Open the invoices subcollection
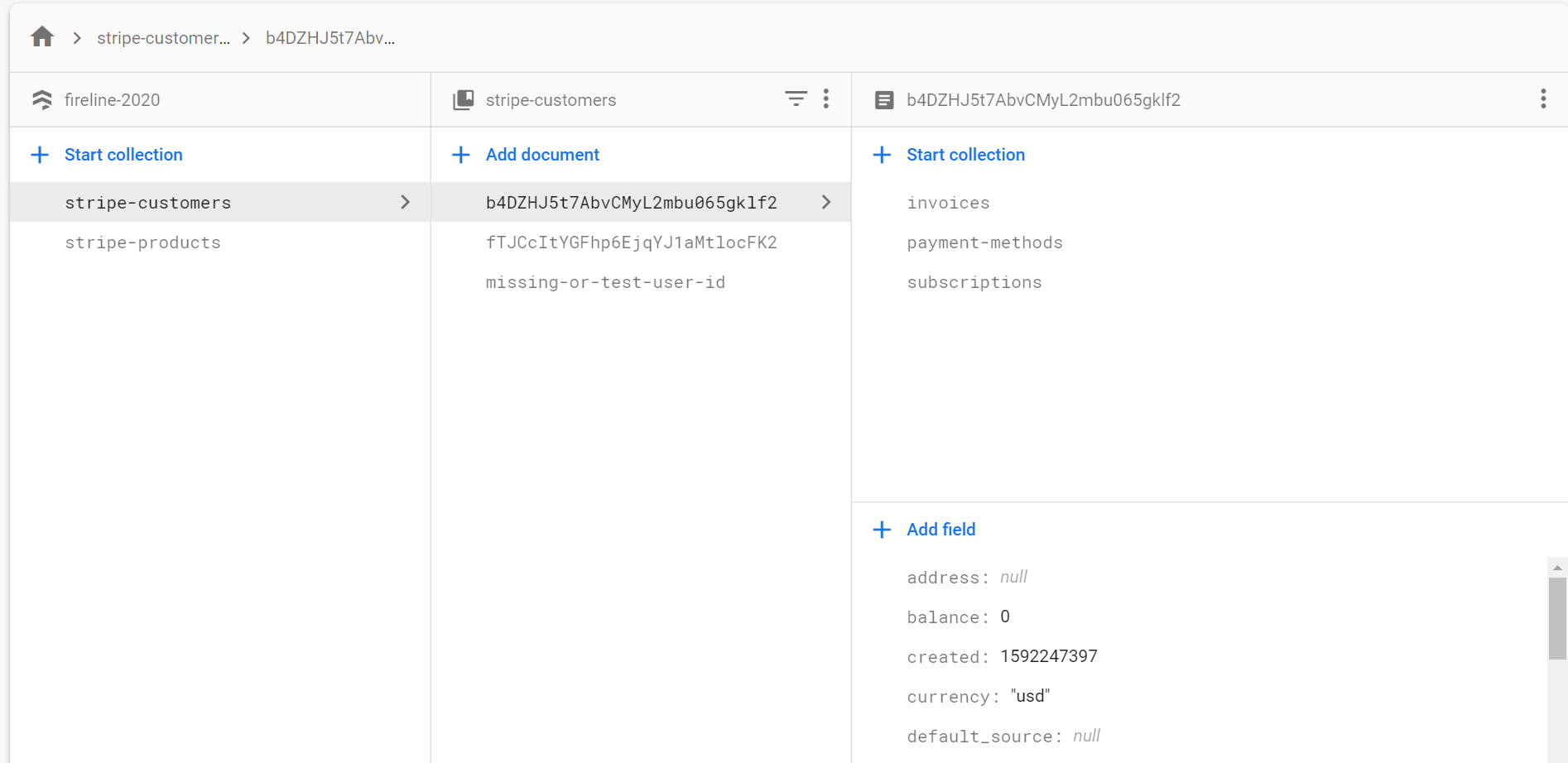 click(x=948, y=203)
